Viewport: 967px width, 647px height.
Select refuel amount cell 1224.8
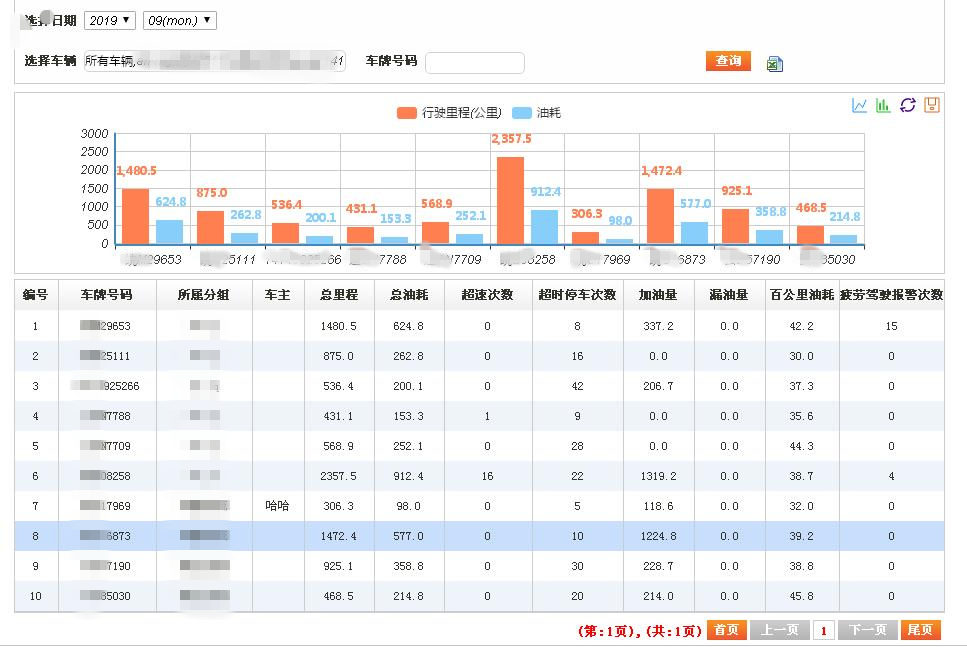coord(658,536)
